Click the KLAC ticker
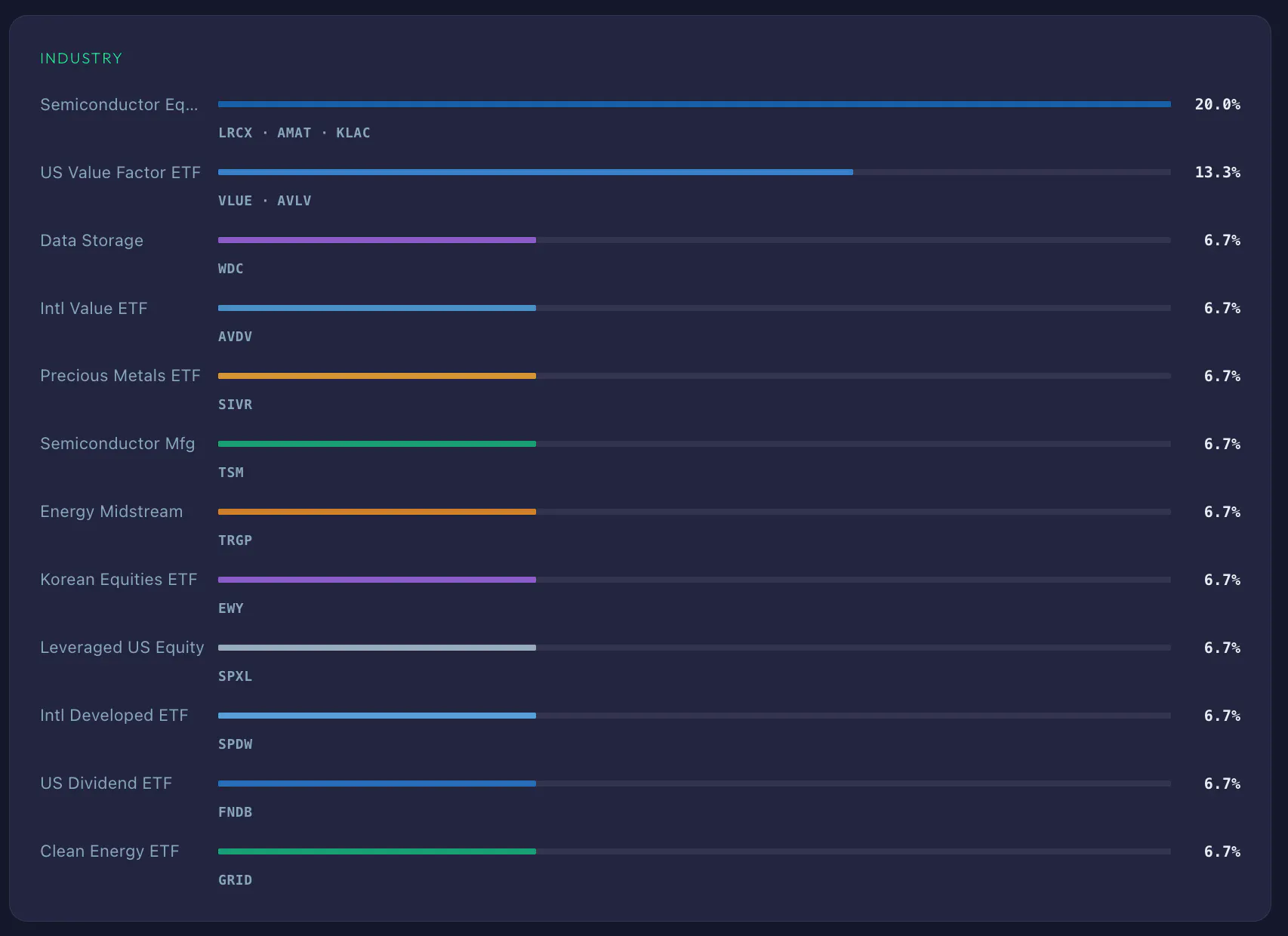Viewport: 1288px width, 936px height. click(353, 133)
